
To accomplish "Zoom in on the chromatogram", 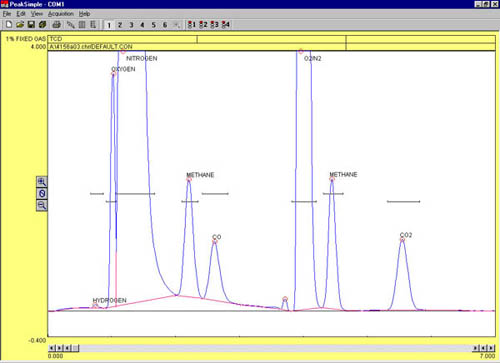I will coord(42,182).
